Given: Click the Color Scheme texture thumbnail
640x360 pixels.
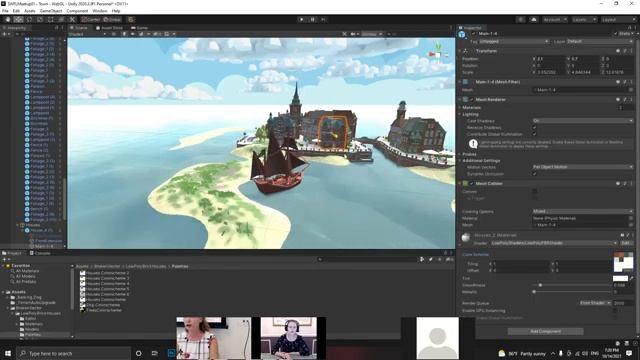Looking at the screenshot, I should coord(623,262).
